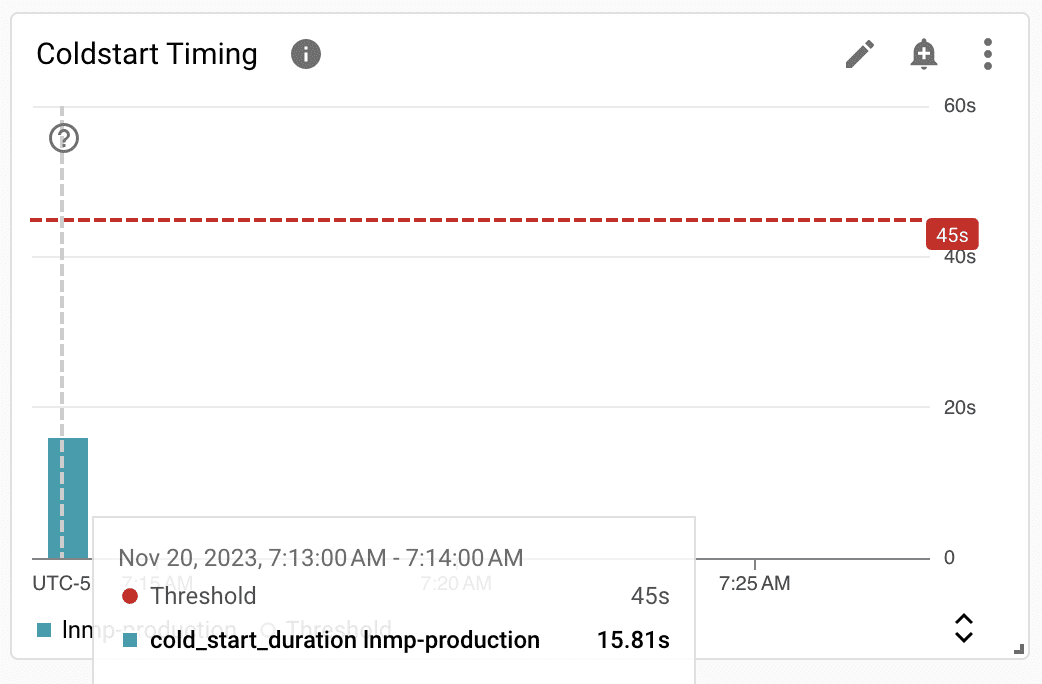Image resolution: width=1042 pixels, height=684 pixels.
Task: Click the Threshold row in the tooltip
Action: click(396, 596)
